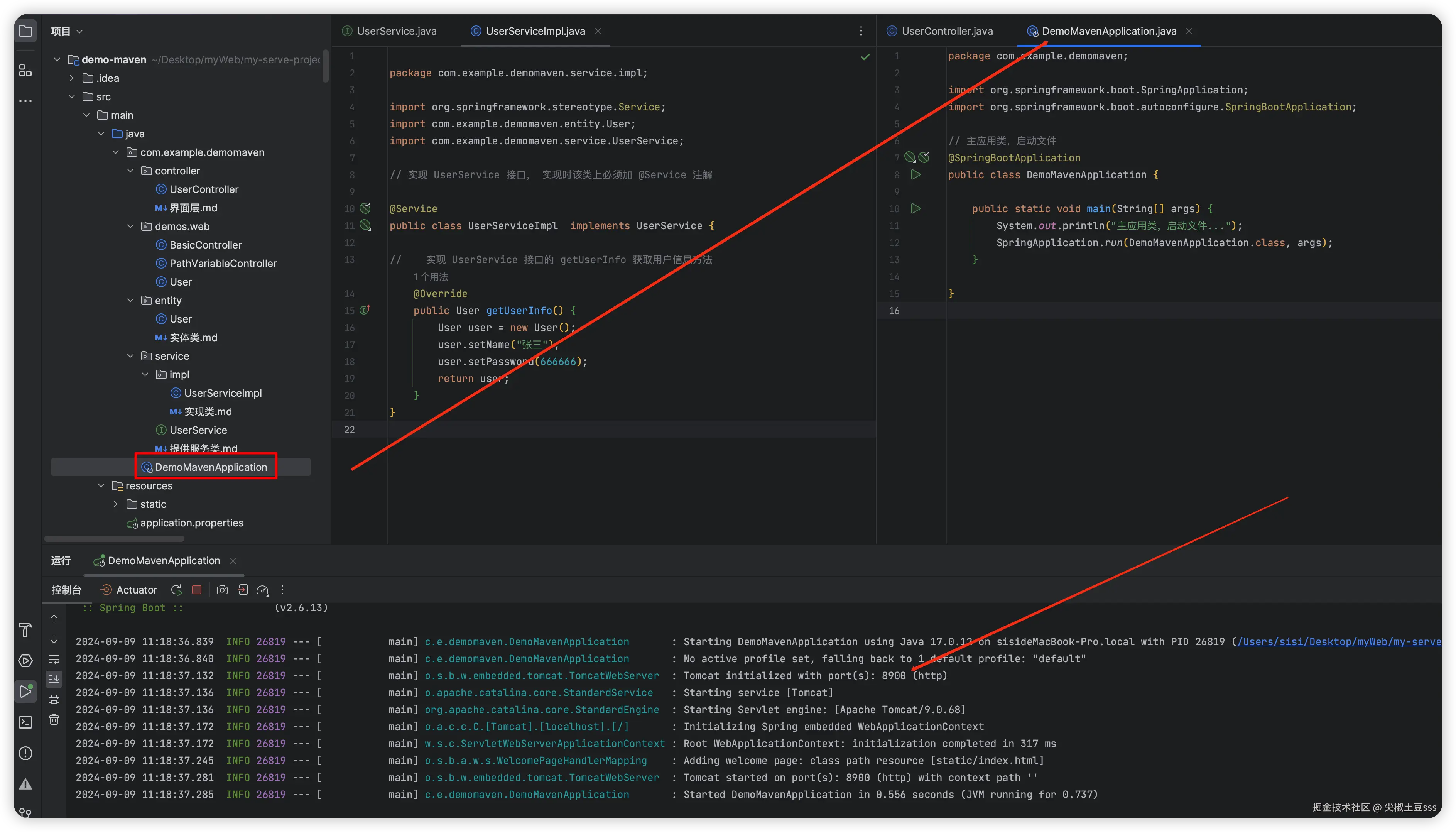This screenshot has height=832, width=1456.
Task: Click the print console output icon
Action: click(54, 699)
